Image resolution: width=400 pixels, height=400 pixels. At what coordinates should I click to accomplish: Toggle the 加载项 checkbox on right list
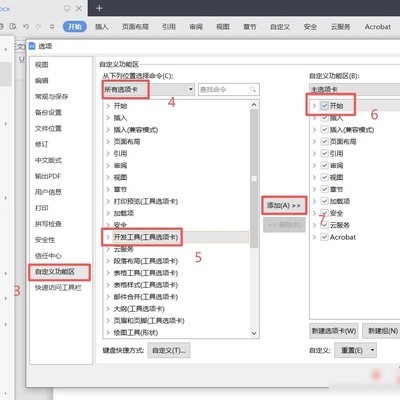pyautogui.click(x=324, y=201)
